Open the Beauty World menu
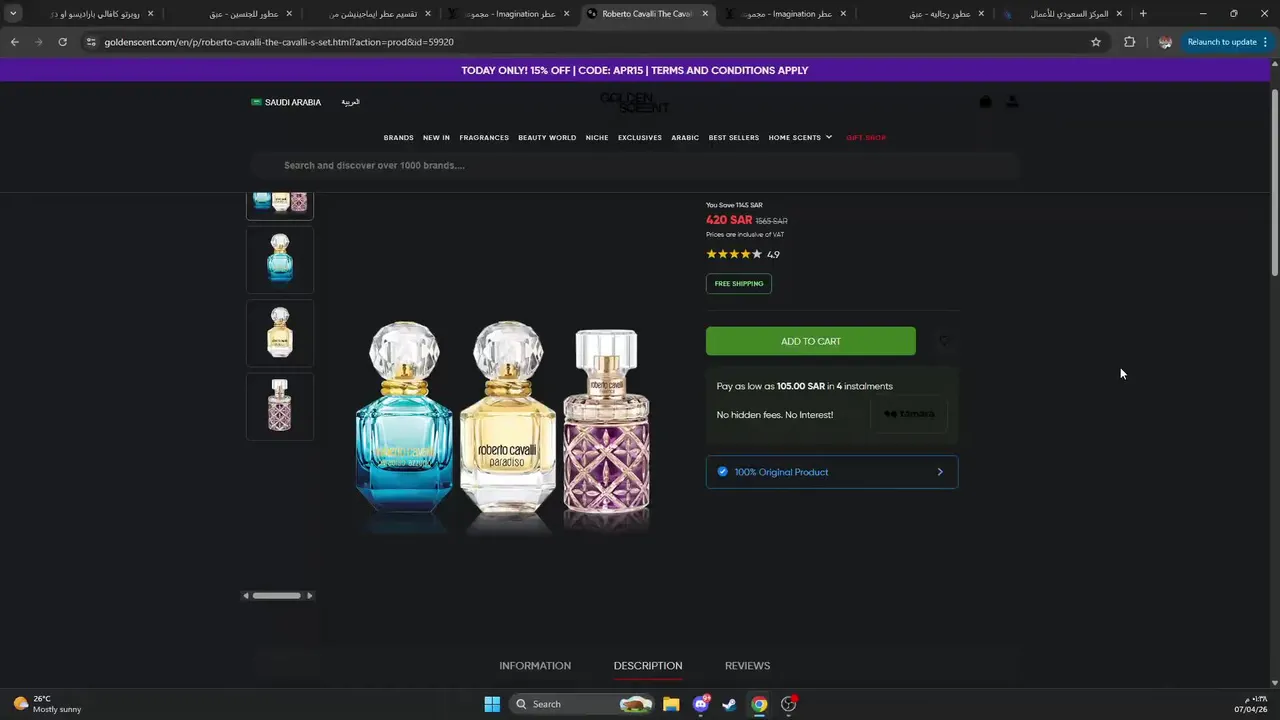The height and width of the screenshot is (720, 1280). (x=547, y=138)
